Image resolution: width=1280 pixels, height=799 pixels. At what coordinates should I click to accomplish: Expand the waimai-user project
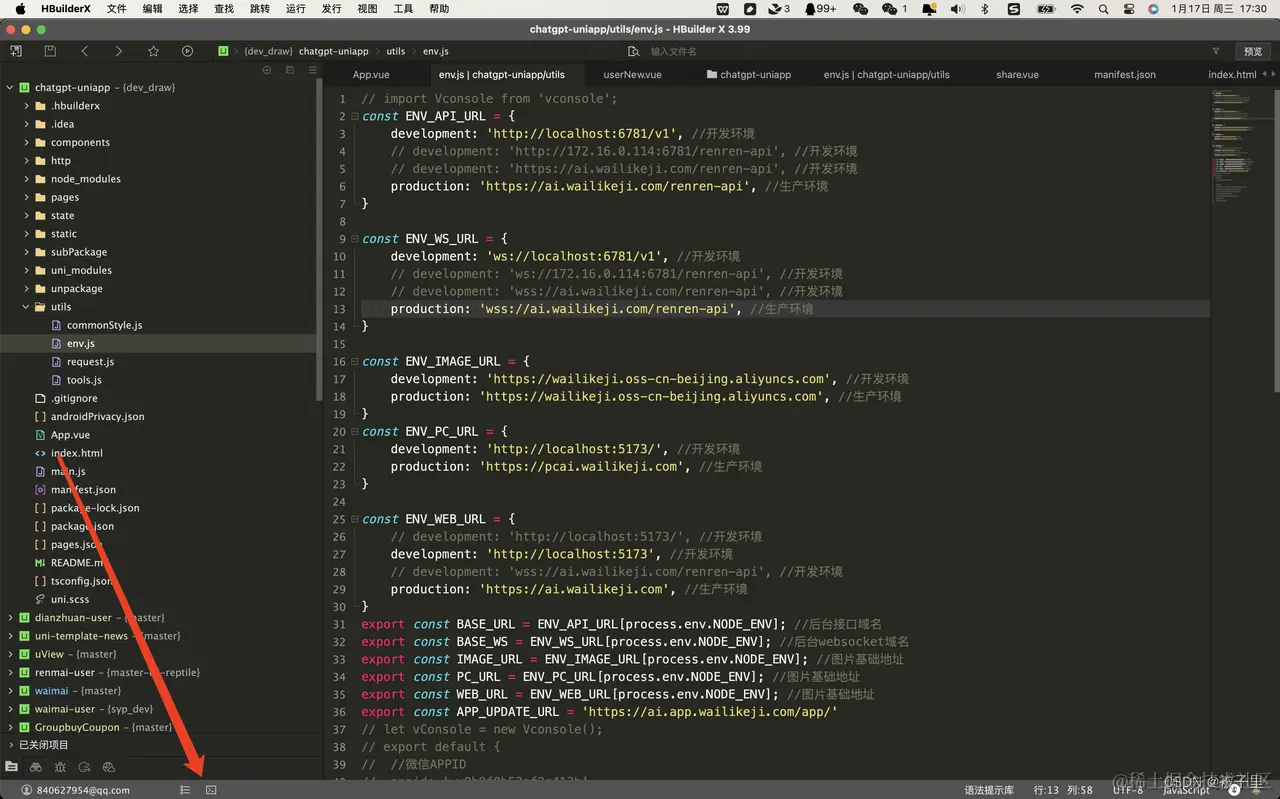10,709
